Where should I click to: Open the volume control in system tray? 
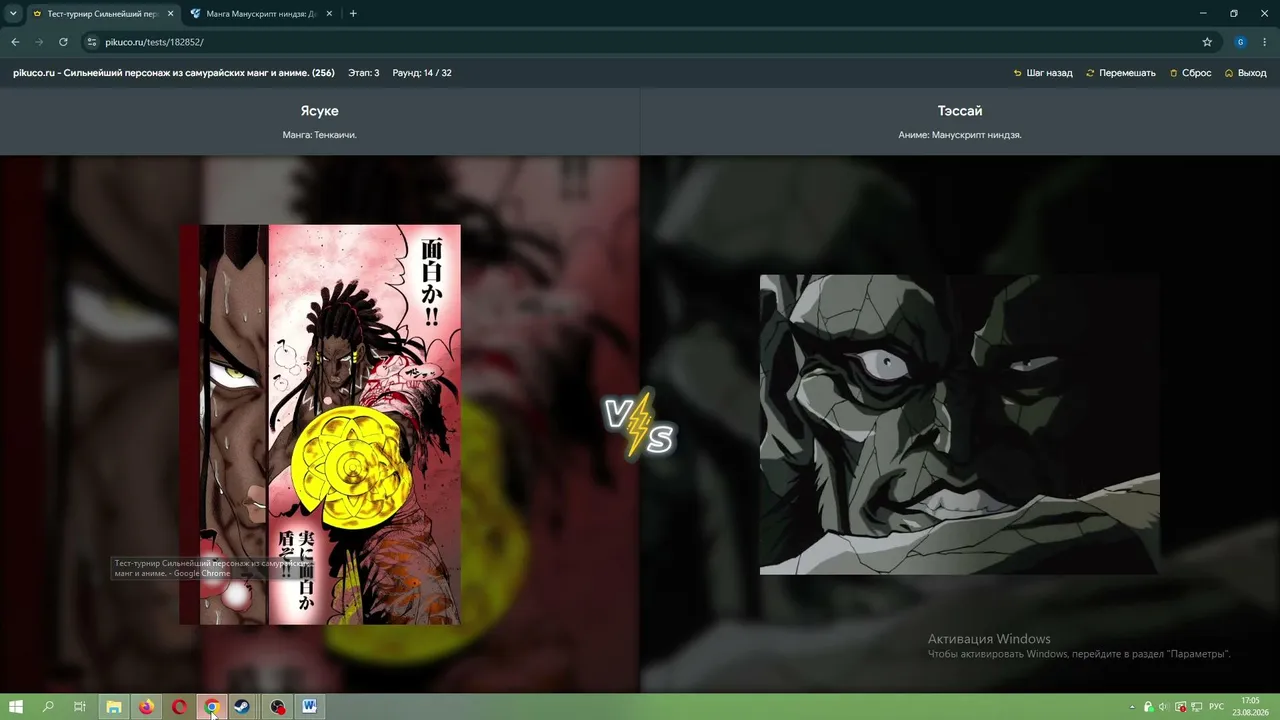(1163, 707)
